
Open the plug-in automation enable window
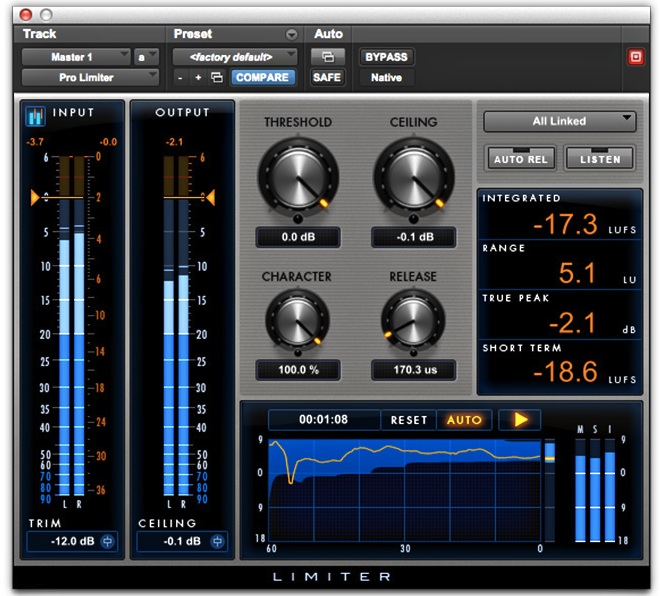pos(327,57)
